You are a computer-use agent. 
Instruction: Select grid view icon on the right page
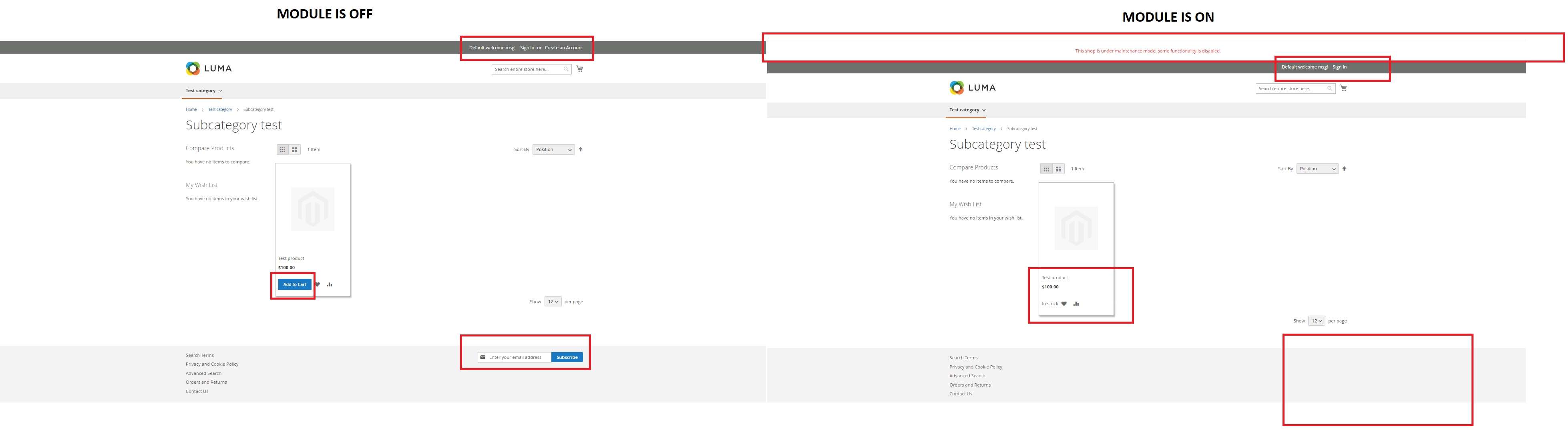(1046, 169)
